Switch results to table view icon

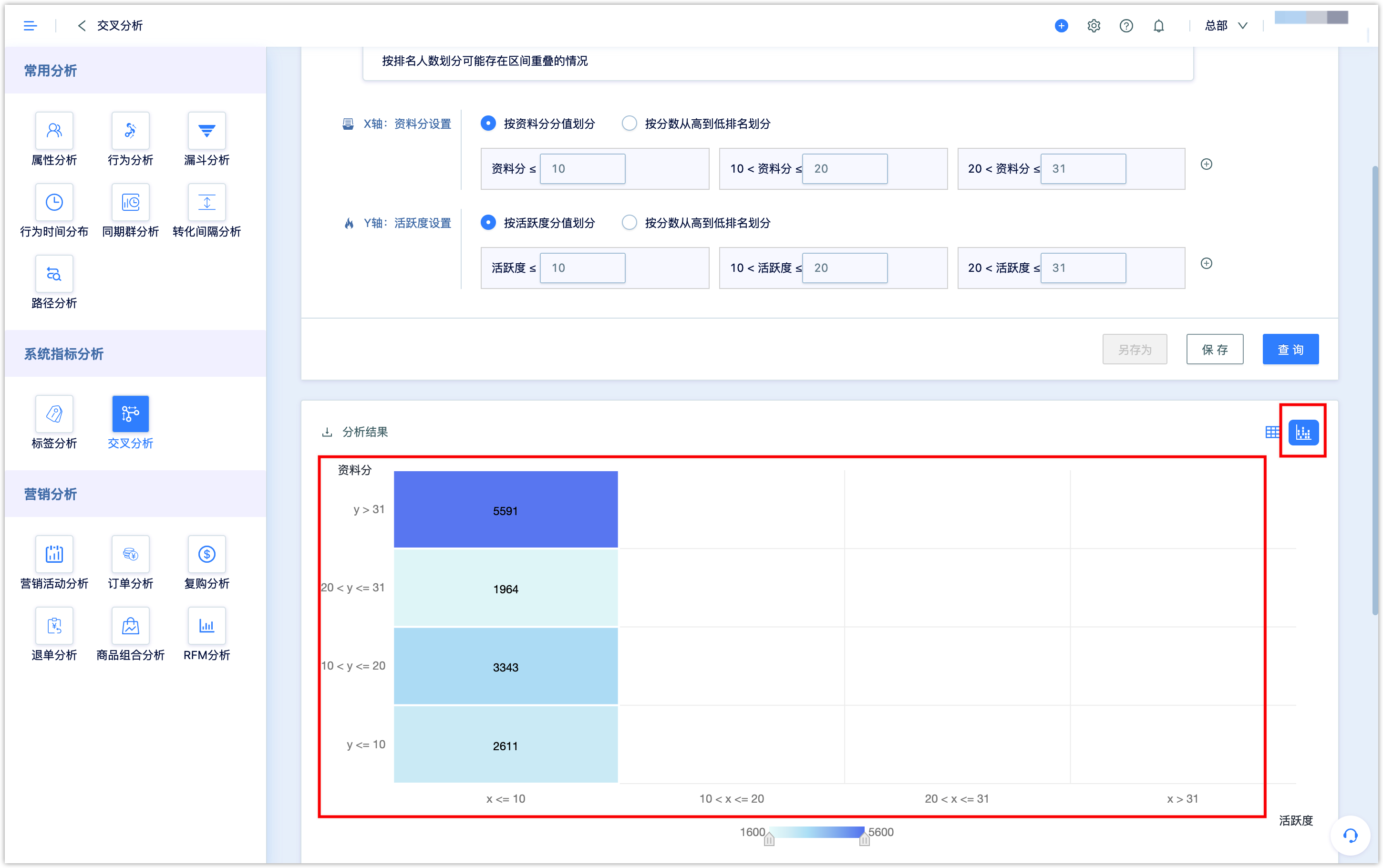(1272, 432)
